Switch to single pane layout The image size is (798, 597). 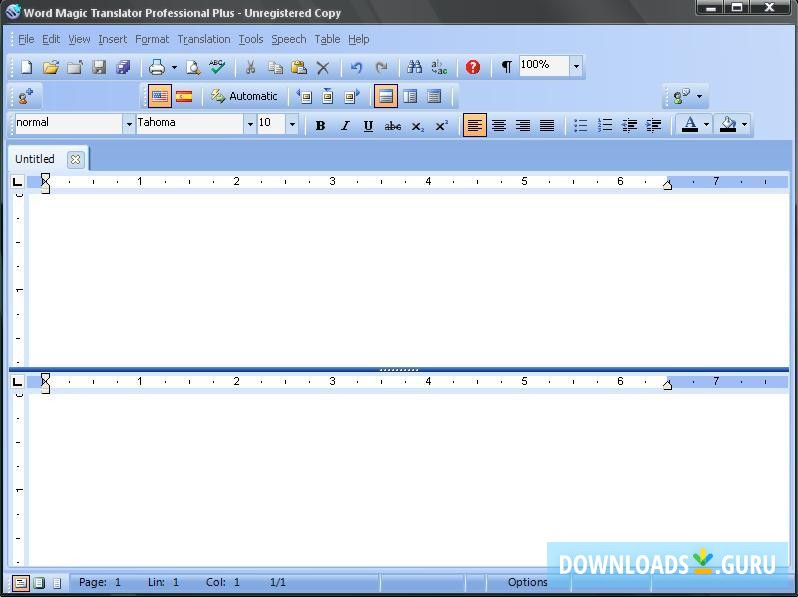tap(434, 96)
